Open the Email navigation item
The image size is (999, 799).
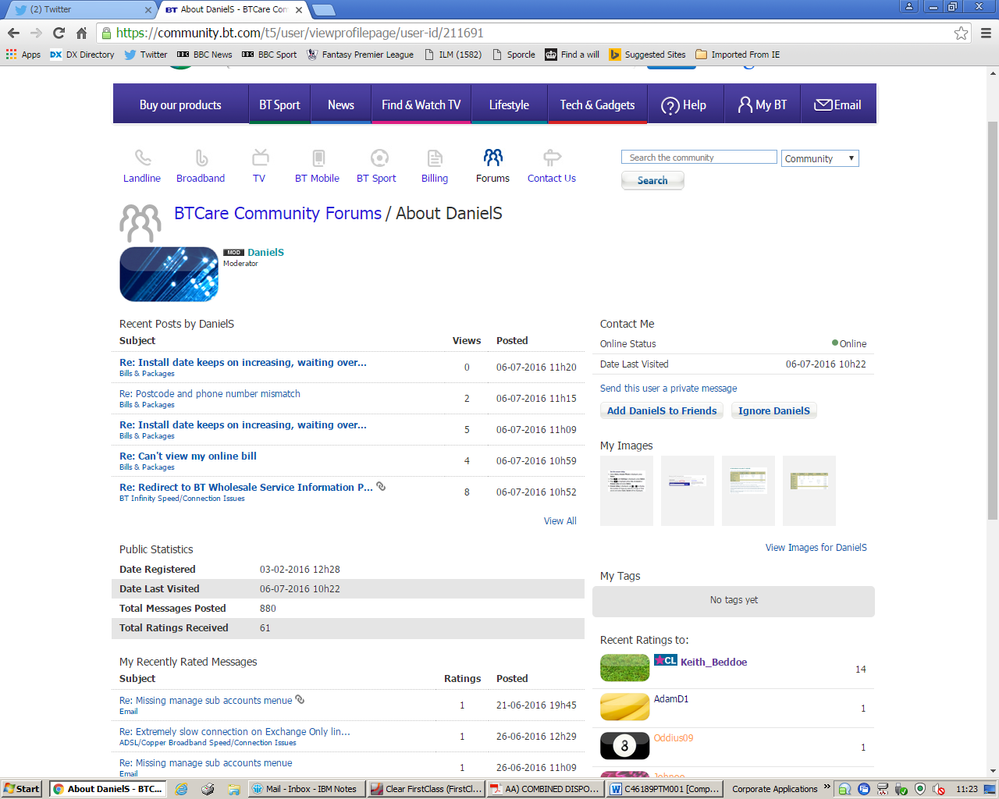pos(838,104)
